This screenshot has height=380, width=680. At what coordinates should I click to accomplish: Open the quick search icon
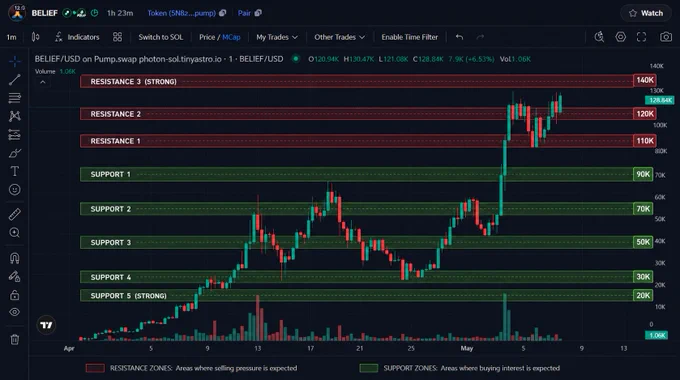point(599,37)
